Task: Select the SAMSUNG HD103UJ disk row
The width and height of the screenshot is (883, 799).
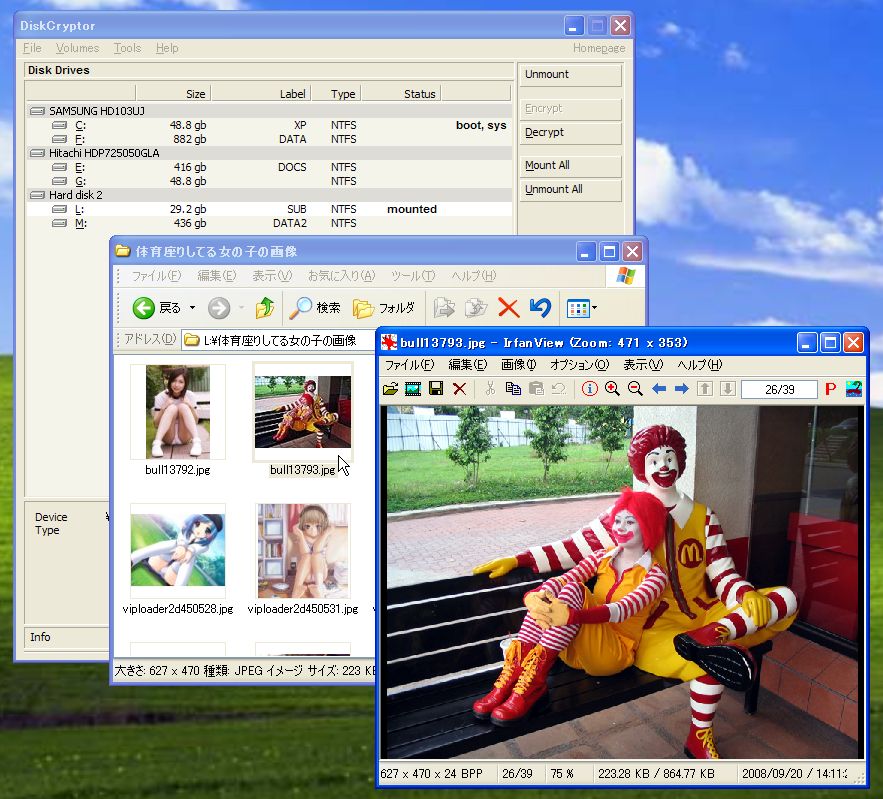Action: pos(269,111)
